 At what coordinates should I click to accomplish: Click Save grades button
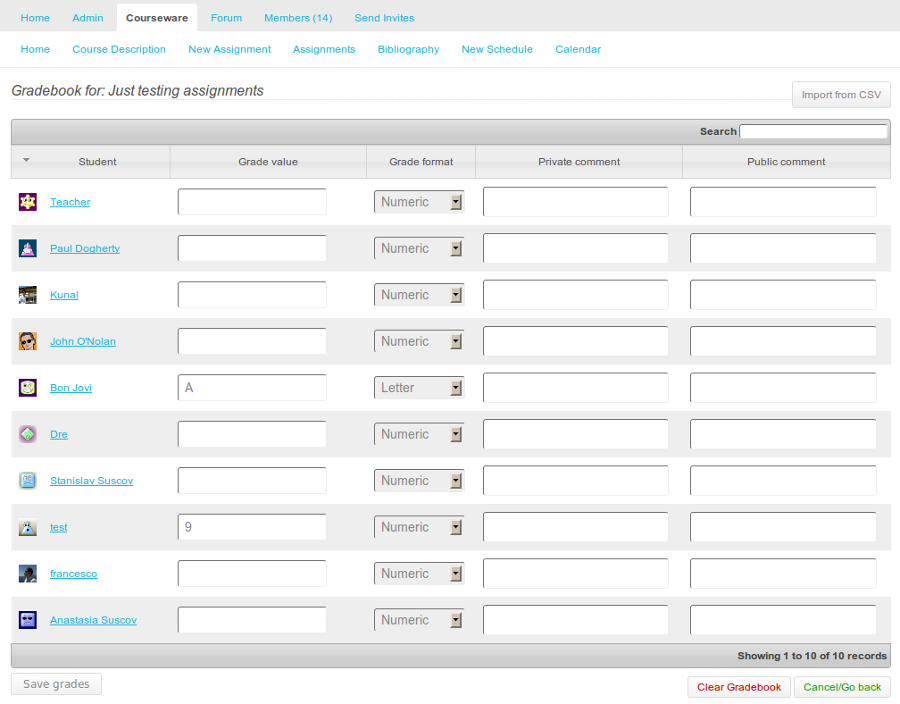pos(56,684)
